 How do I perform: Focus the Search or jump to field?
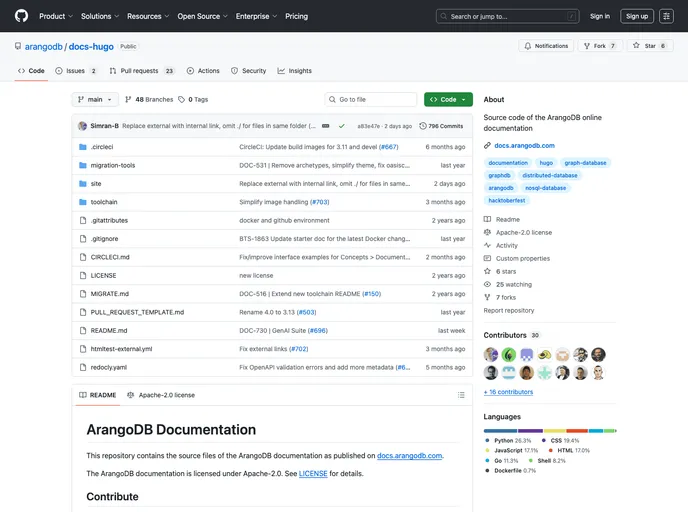[x=508, y=16]
